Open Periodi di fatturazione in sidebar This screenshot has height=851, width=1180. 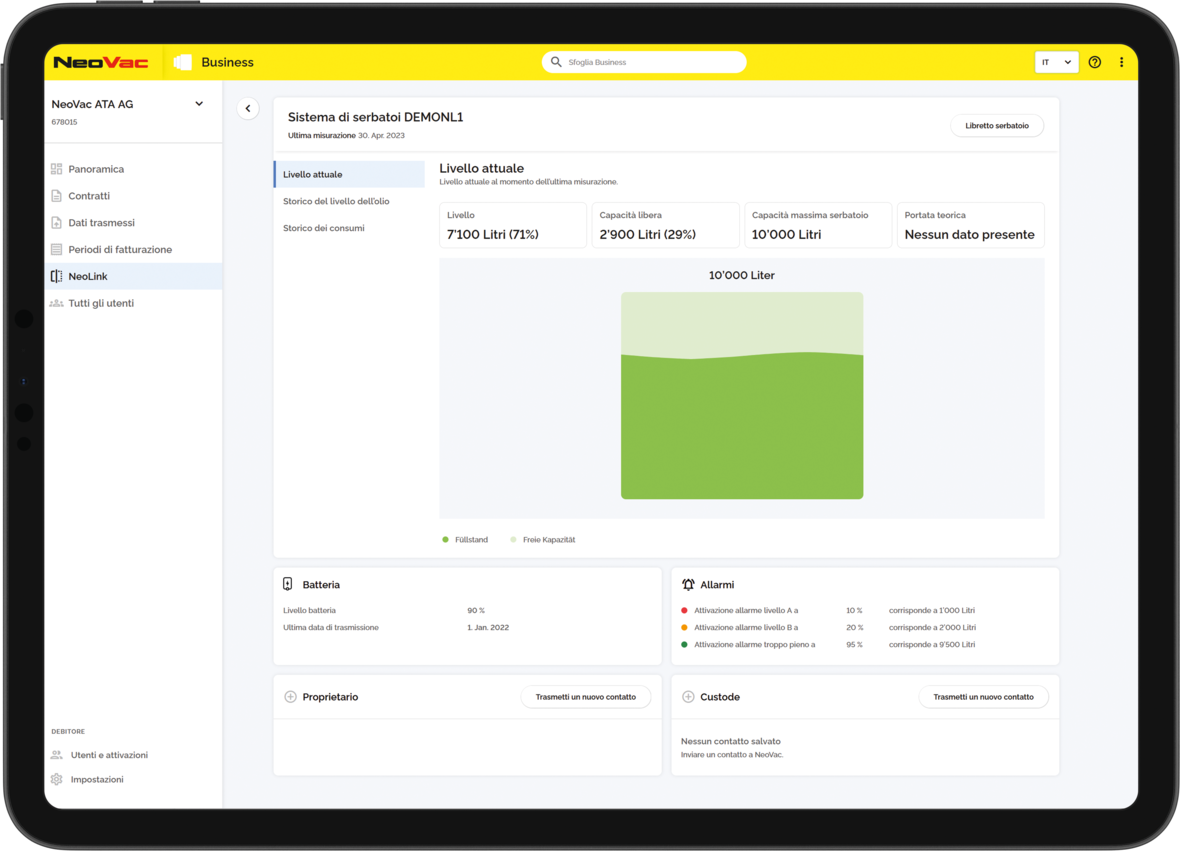pyautogui.click(x=120, y=249)
